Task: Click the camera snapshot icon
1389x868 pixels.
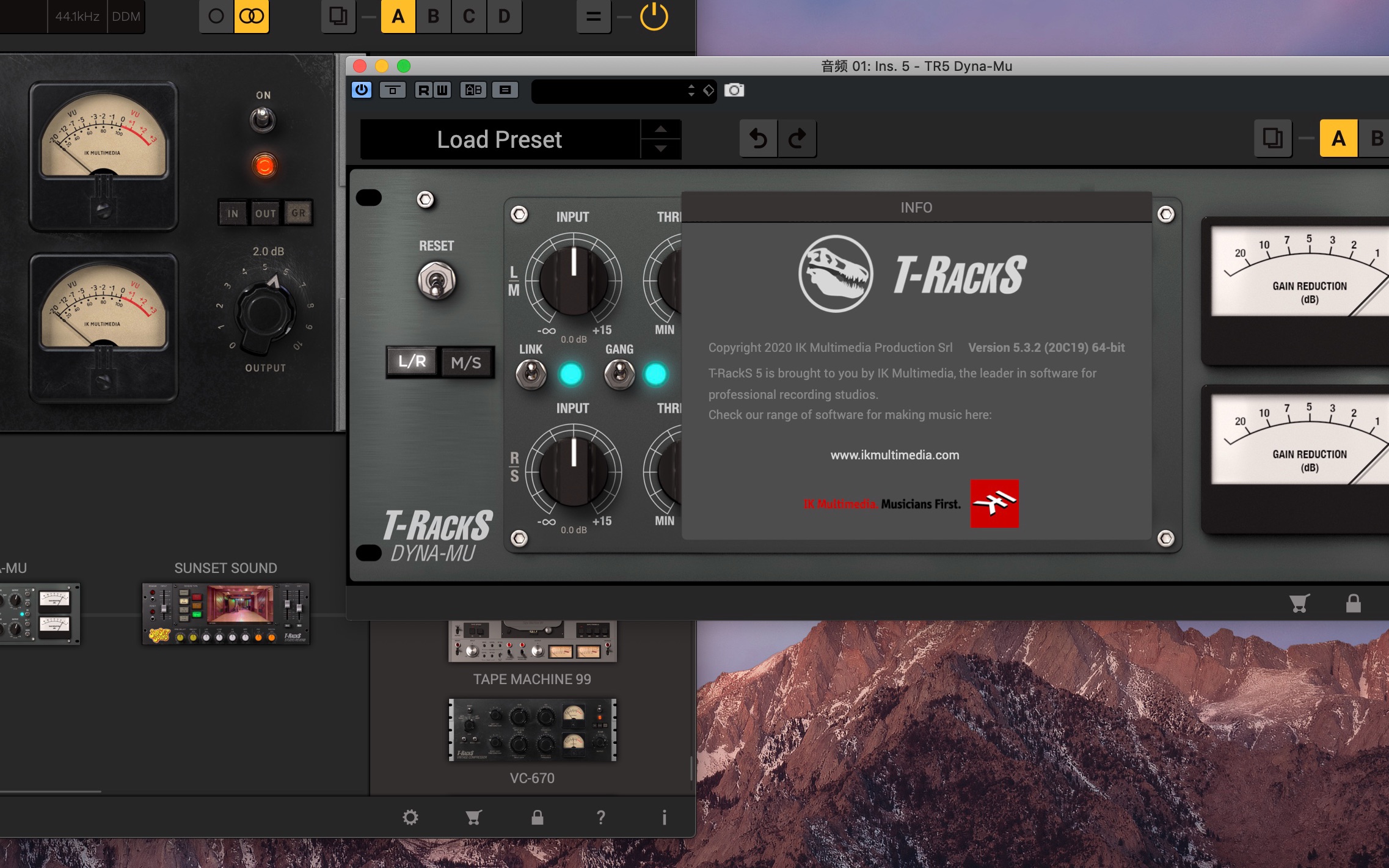Action: tap(734, 90)
